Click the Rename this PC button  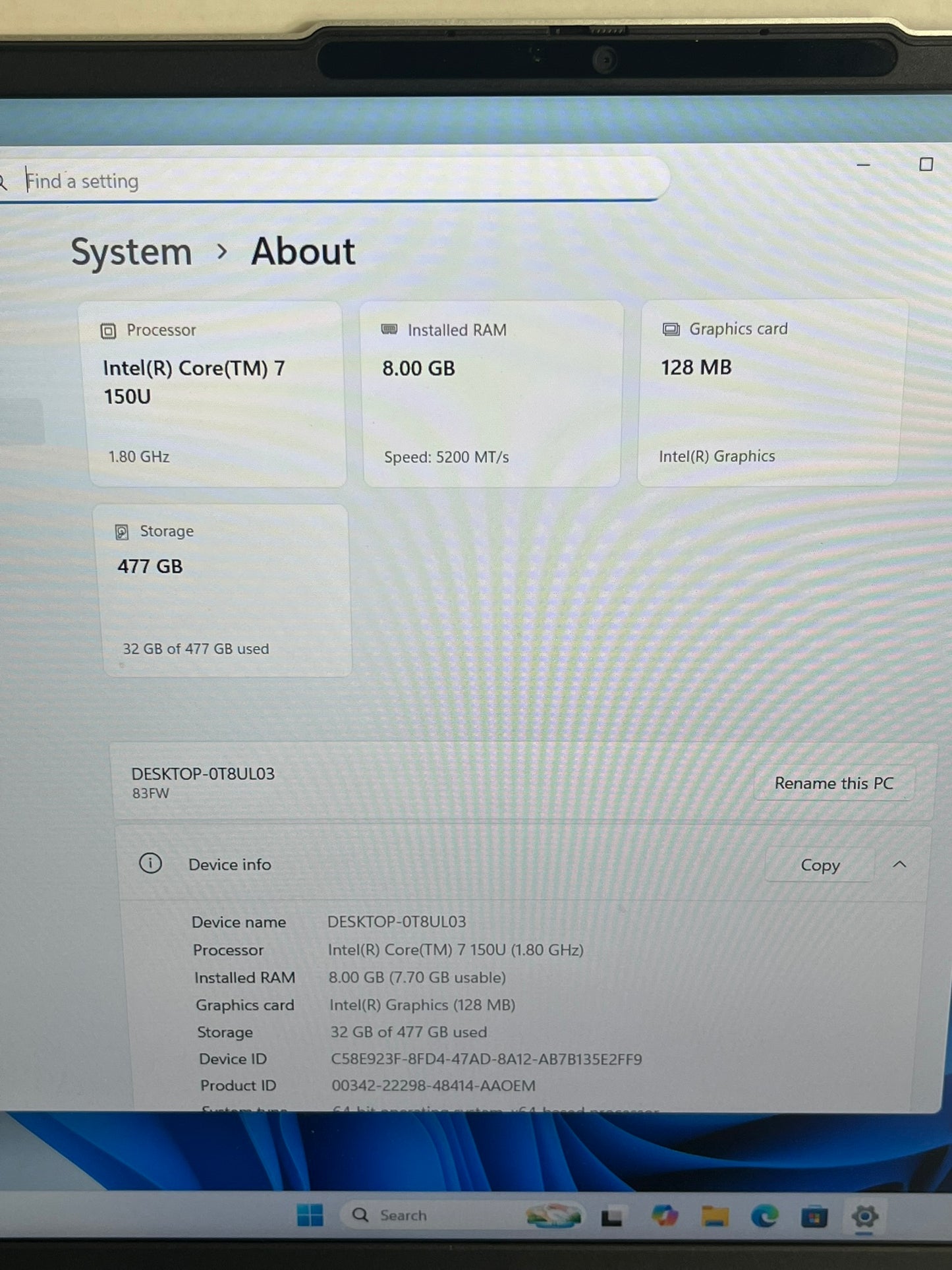coord(834,783)
